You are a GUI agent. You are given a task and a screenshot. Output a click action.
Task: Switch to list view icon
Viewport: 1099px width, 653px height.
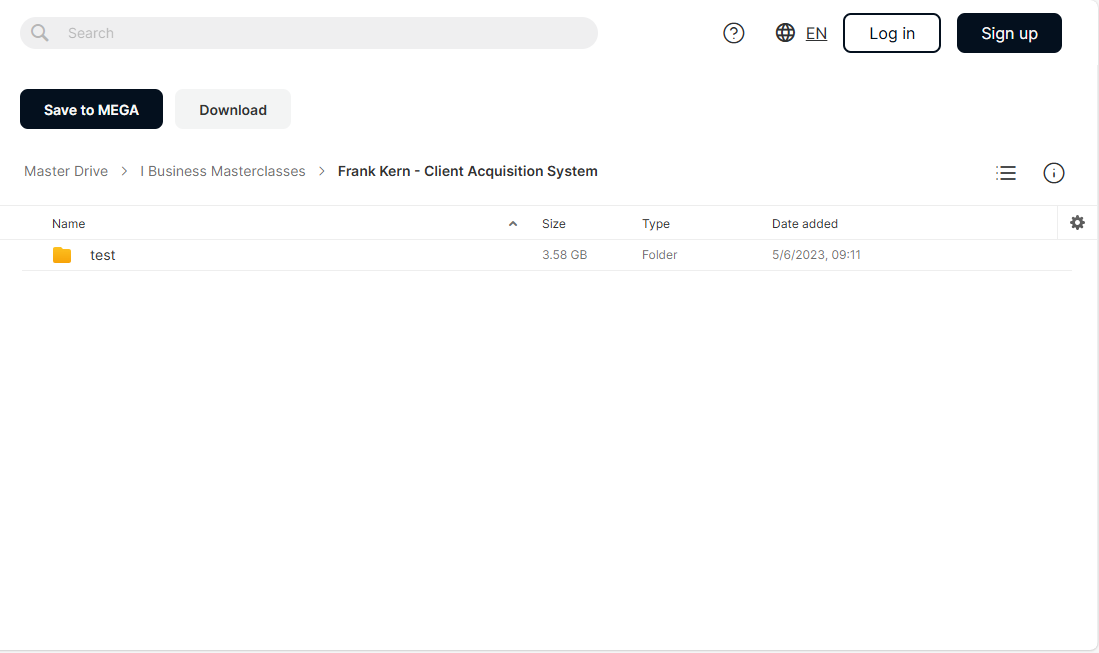(x=1006, y=173)
